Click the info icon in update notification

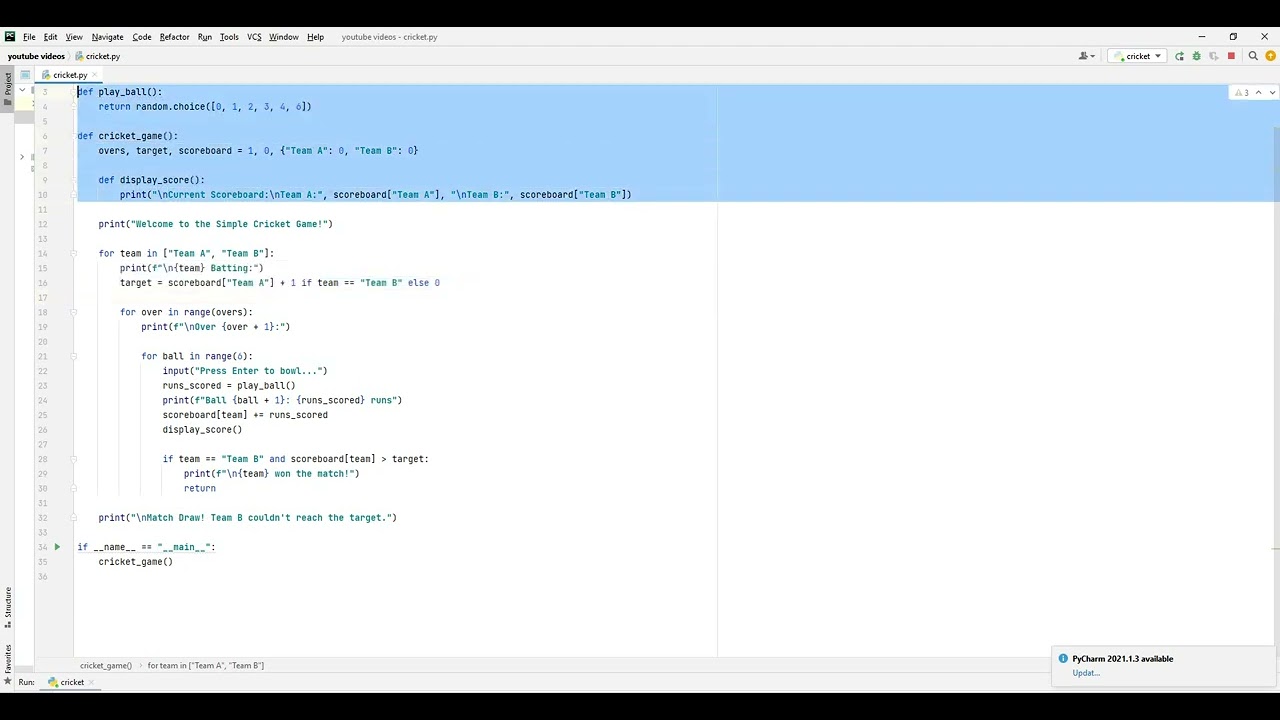point(1063,659)
